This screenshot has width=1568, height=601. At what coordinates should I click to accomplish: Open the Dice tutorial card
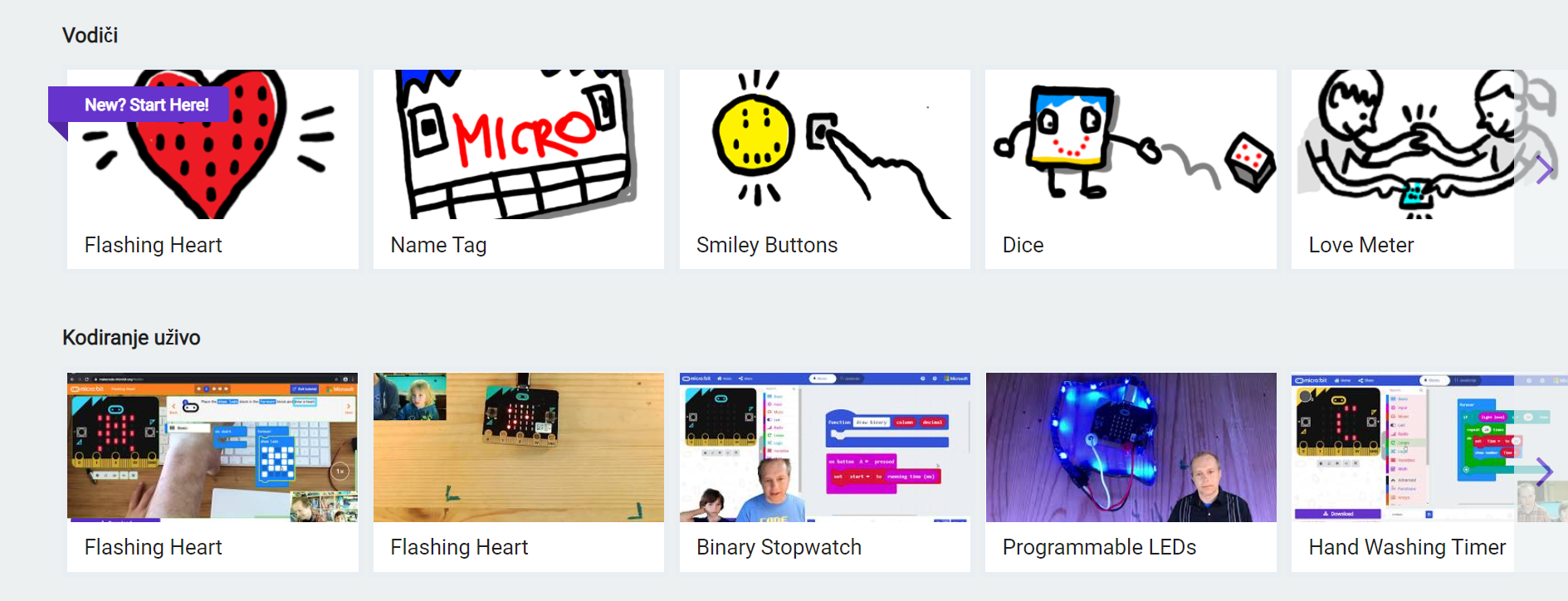[1131, 169]
